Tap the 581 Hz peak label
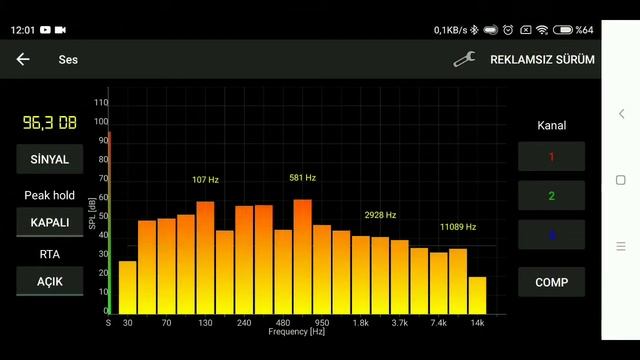The width and height of the screenshot is (640, 360). (302, 178)
